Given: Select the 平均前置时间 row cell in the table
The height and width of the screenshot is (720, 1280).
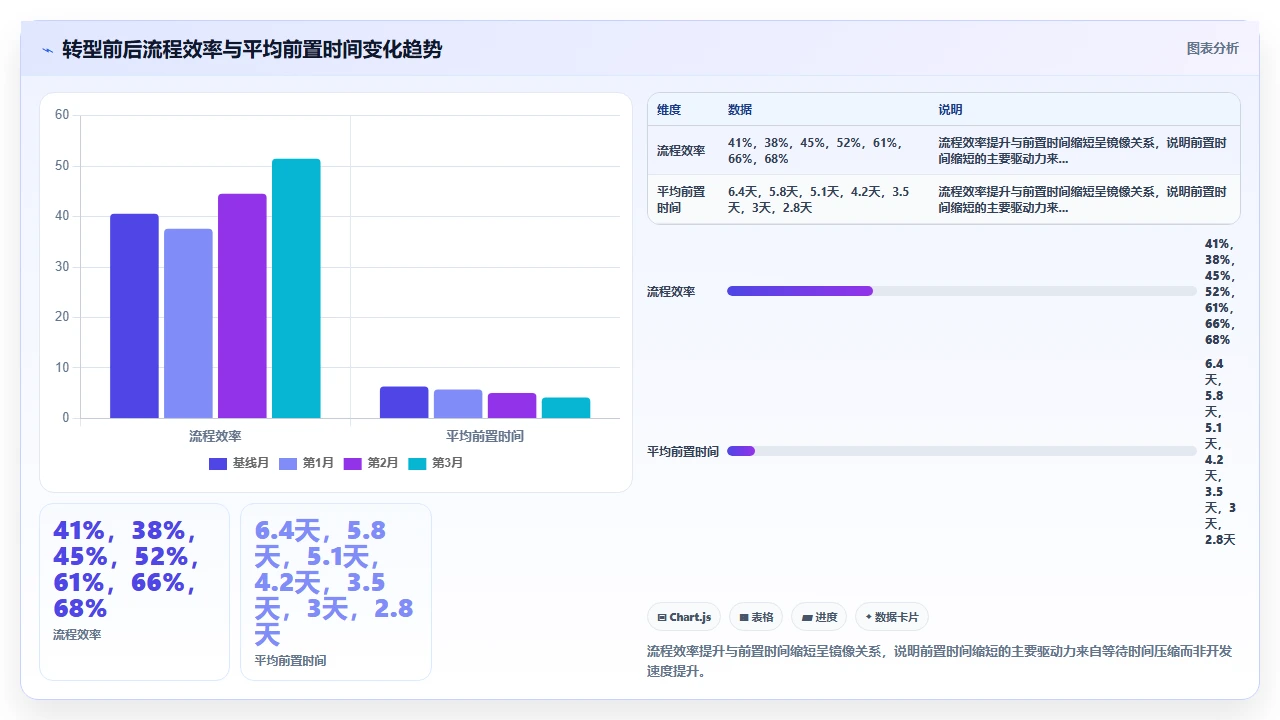Looking at the screenshot, I should [x=681, y=200].
